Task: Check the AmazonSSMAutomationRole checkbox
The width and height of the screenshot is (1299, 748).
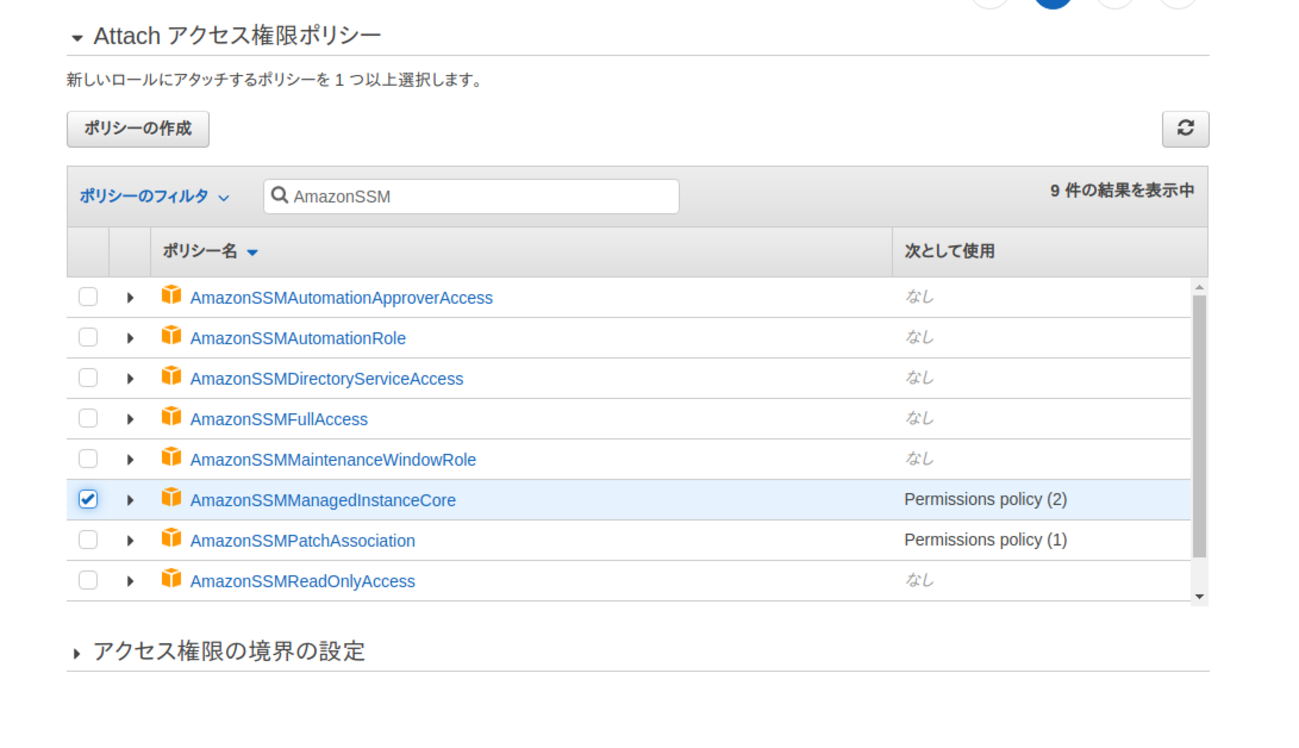Action: tap(88, 337)
